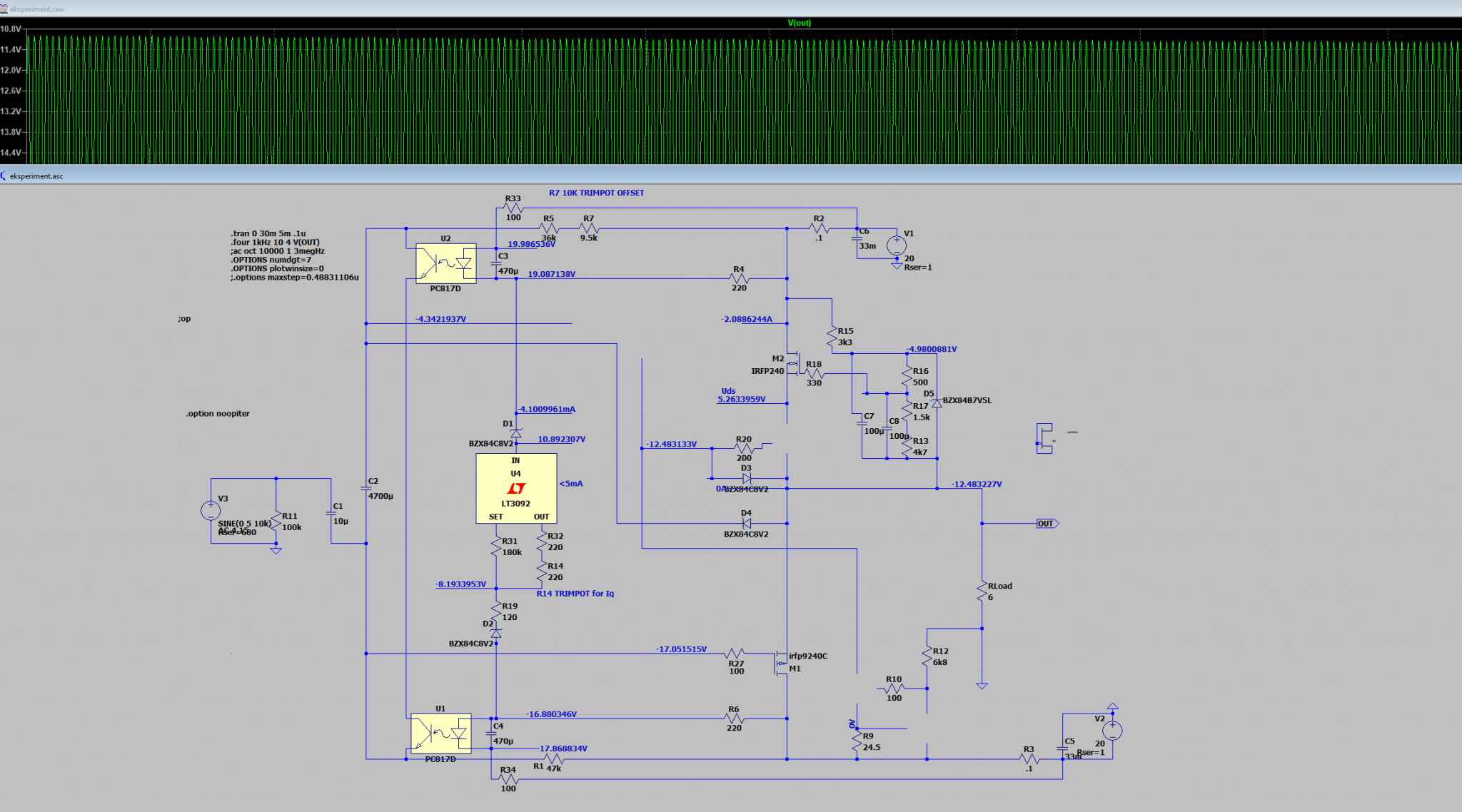Select the V3 sine source symbol
The image size is (1462, 812).
pyautogui.click(x=211, y=510)
